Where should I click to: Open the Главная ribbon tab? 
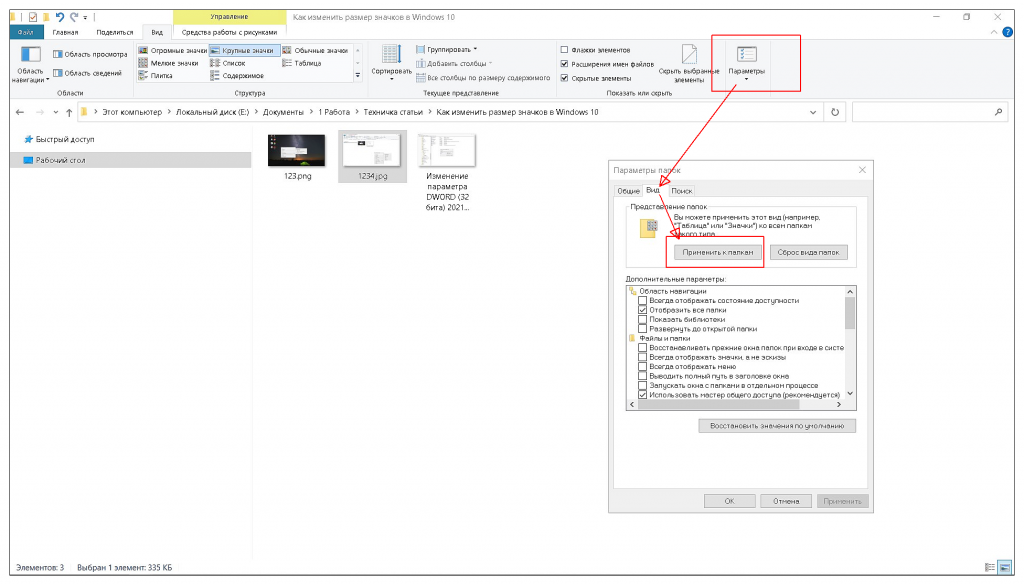(x=65, y=32)
